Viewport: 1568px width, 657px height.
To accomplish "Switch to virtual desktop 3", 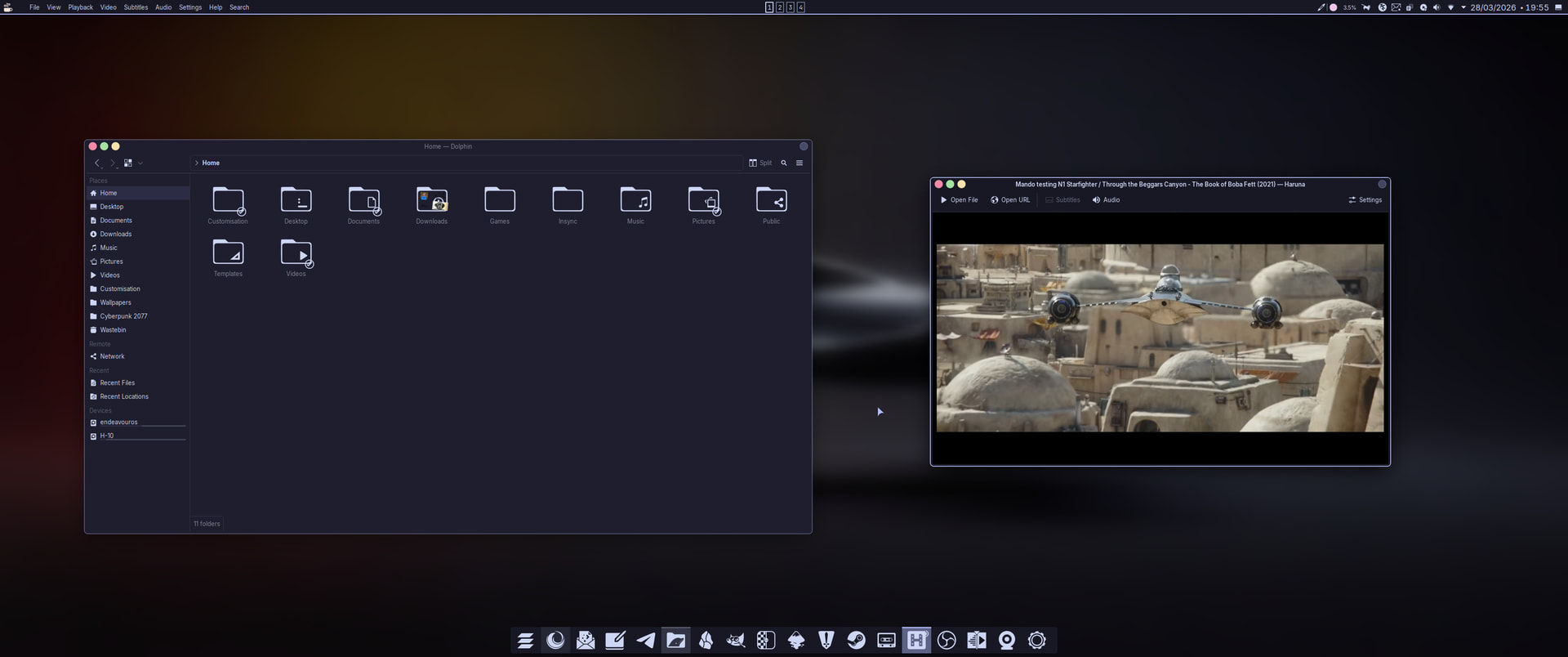I will (x=790, y=7).
